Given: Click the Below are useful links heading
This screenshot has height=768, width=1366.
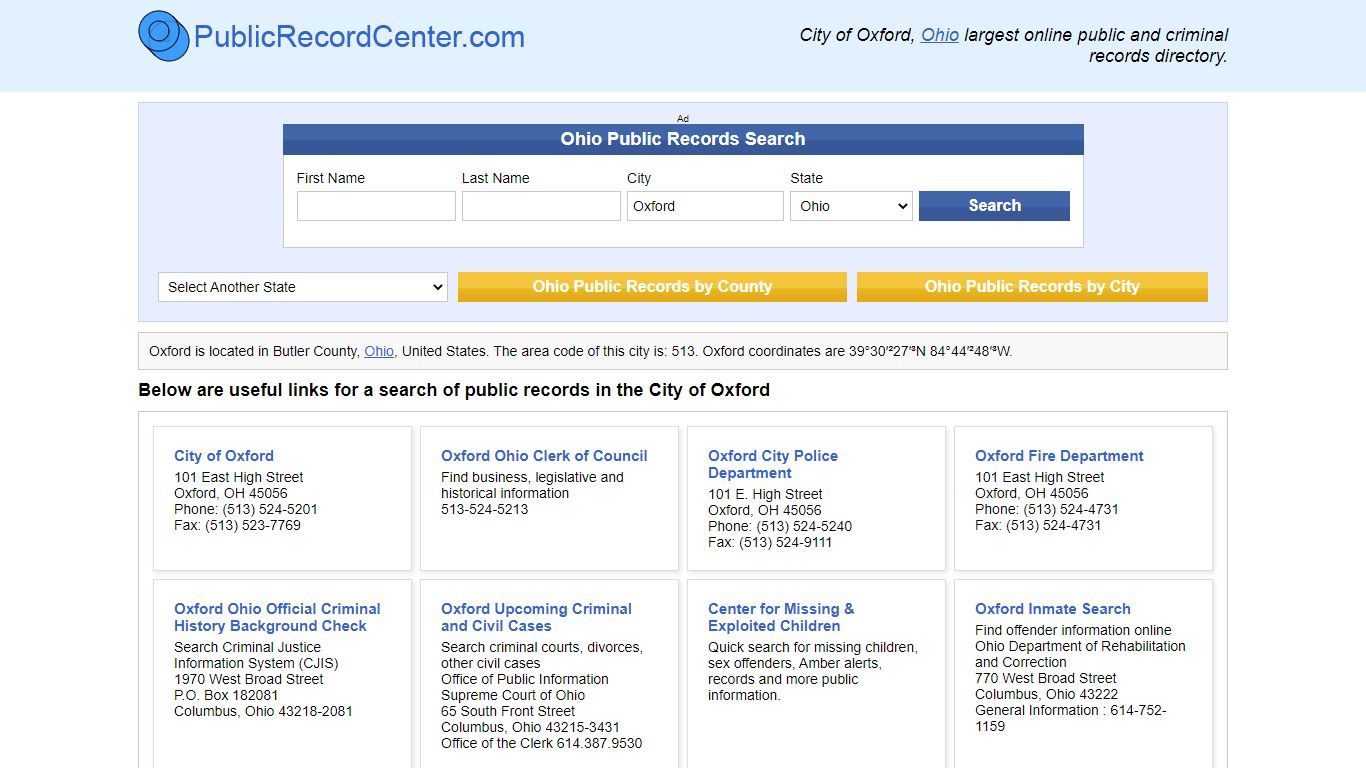Looking at the screenshot, I should click(x=454, y=390).
